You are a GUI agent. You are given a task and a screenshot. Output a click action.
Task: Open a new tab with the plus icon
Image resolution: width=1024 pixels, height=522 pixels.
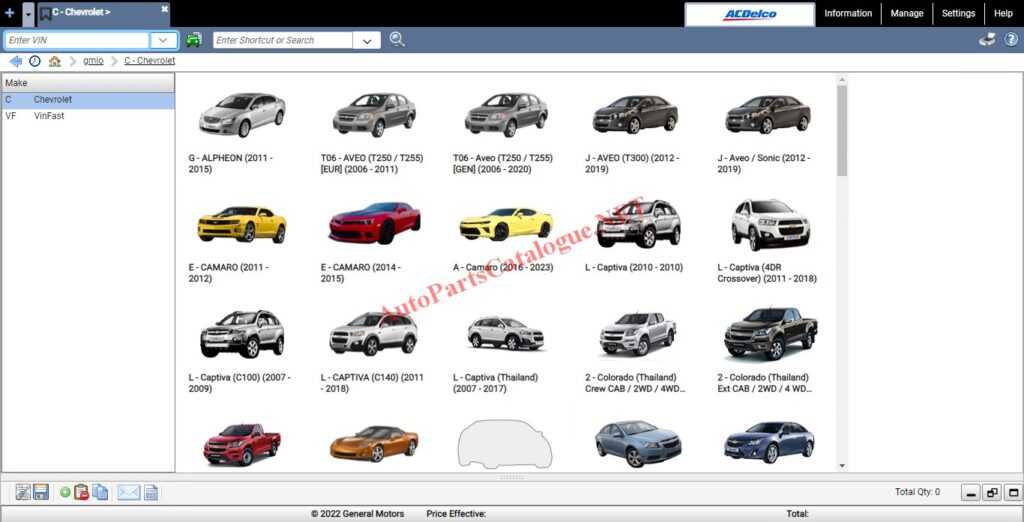pyautogui.click(x=9, y=12)
